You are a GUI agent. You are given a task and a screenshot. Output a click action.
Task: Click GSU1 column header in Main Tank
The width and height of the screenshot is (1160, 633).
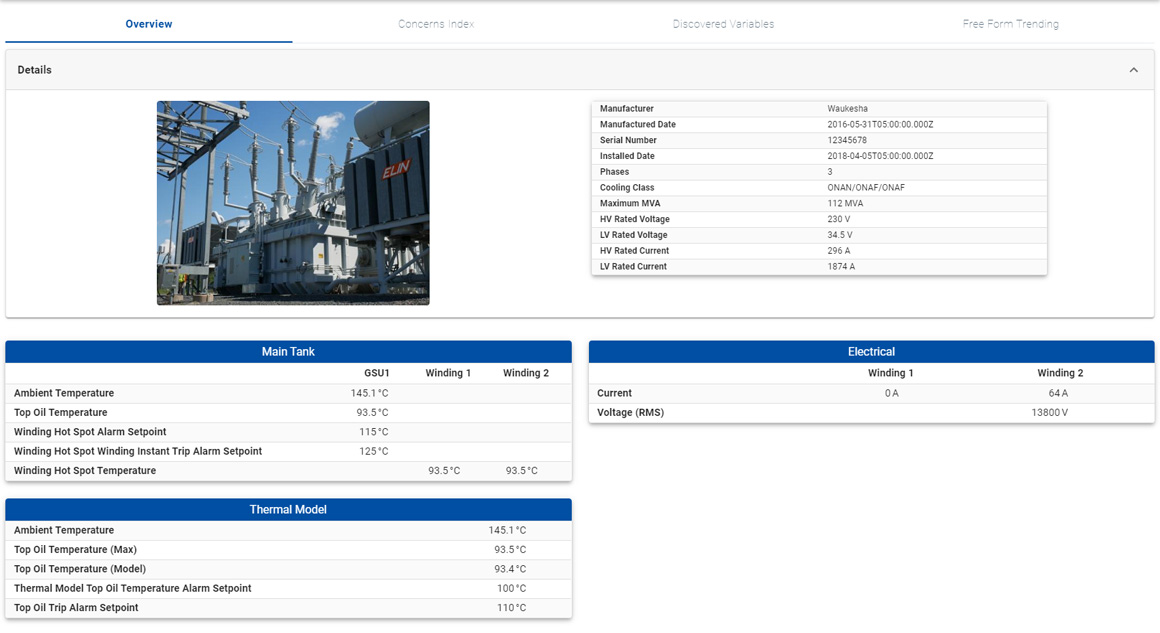(x=376, y=373)
